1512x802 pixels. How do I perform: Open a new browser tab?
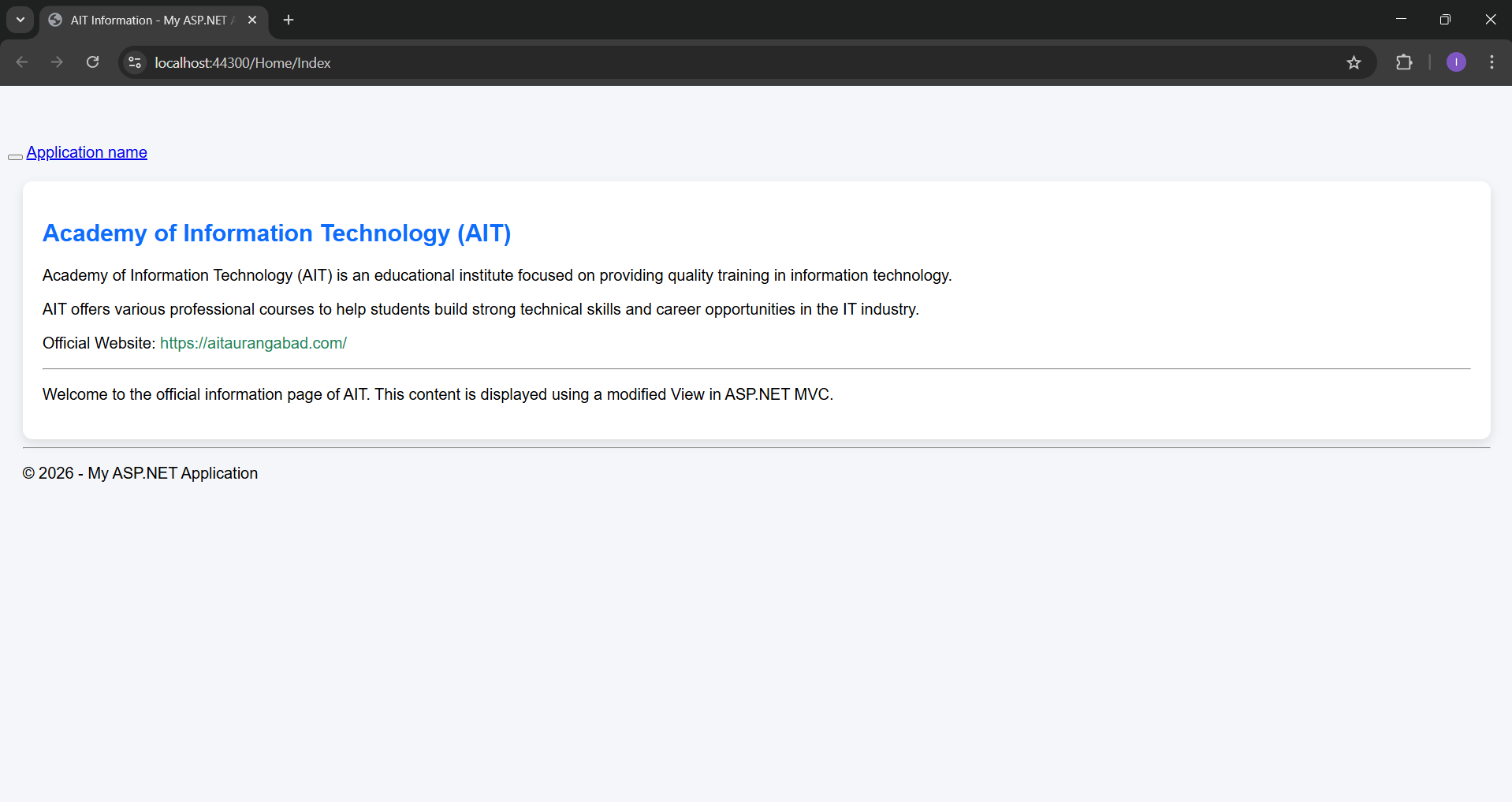click(x=289, y=21)
